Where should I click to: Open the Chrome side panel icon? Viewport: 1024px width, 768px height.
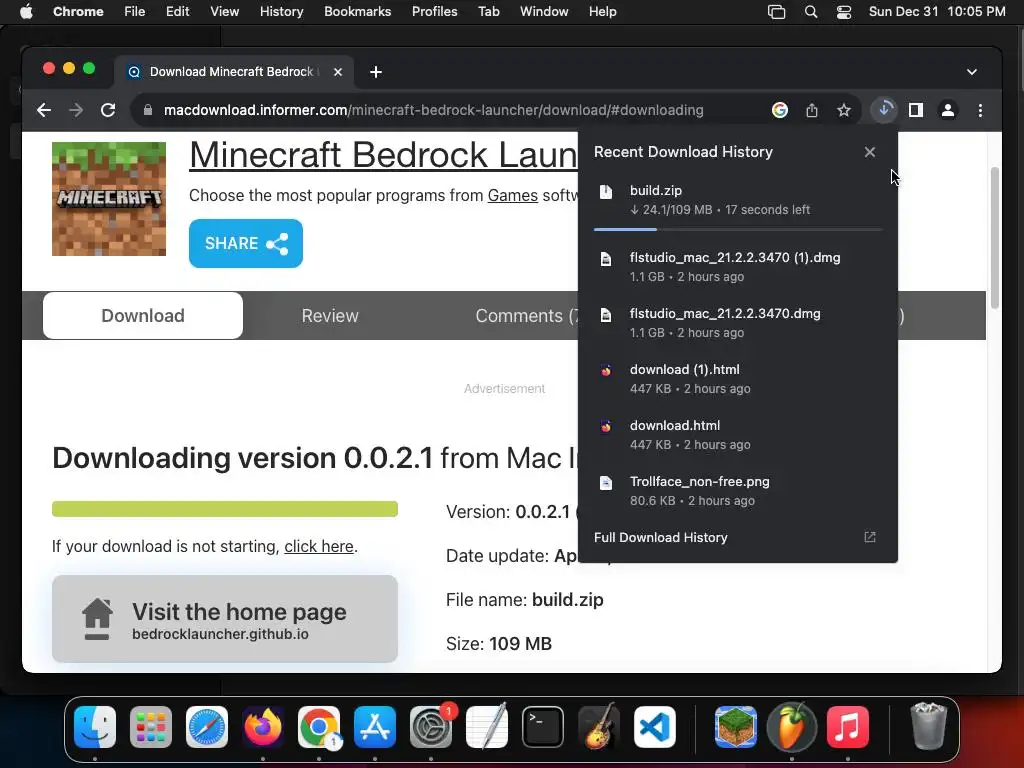(916, 110)
